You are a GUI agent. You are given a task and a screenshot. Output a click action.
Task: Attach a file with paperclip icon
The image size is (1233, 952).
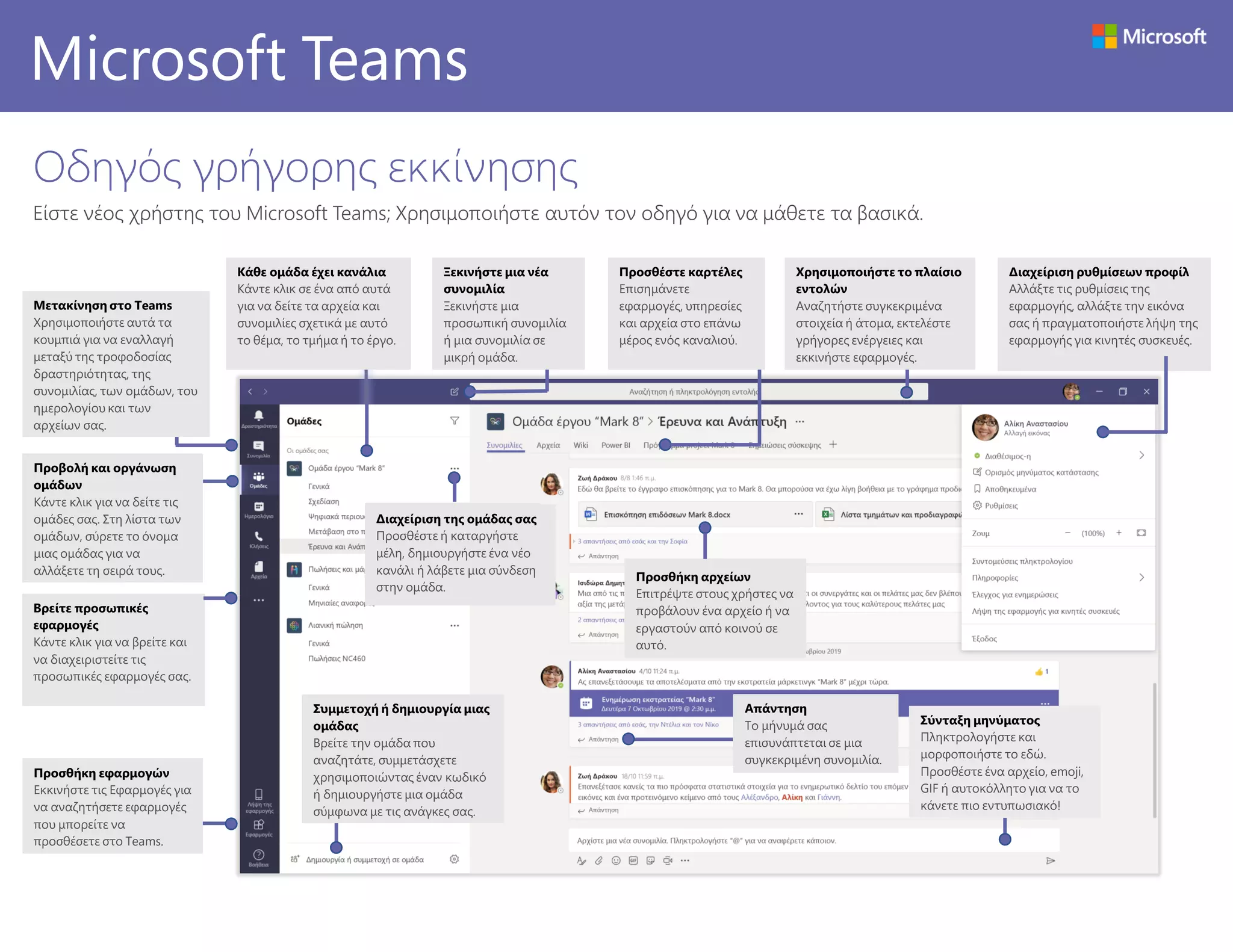click(x=598, y=861)
